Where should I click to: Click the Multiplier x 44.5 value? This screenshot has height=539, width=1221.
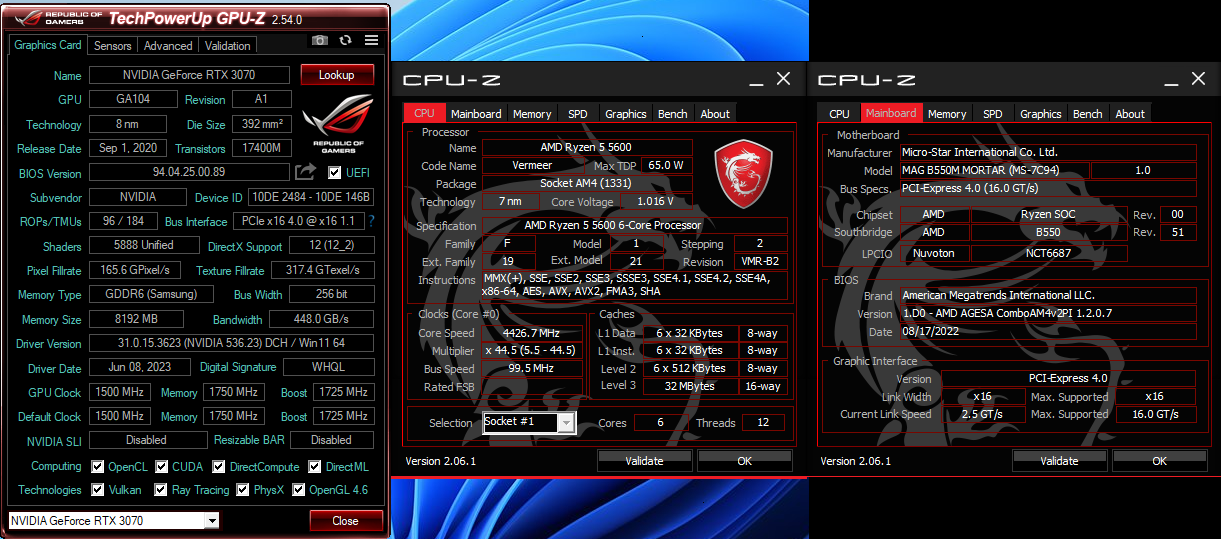tap(532, 351)
